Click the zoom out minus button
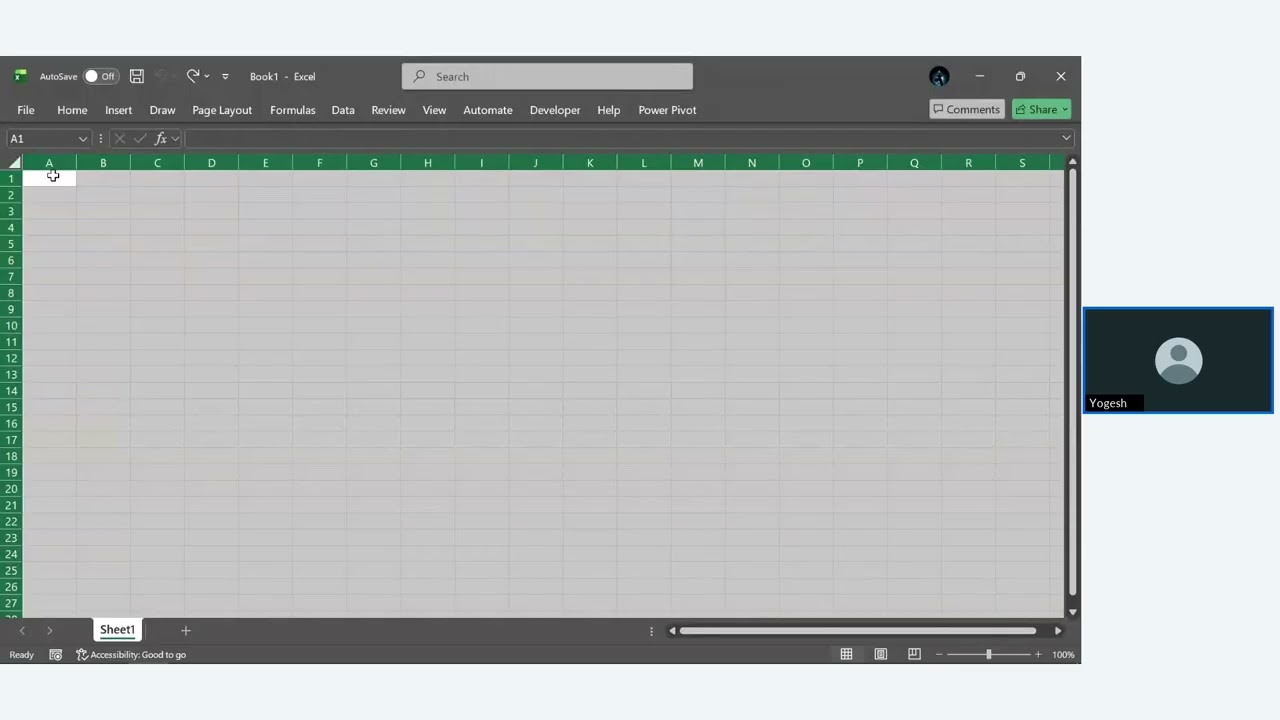 939,654
